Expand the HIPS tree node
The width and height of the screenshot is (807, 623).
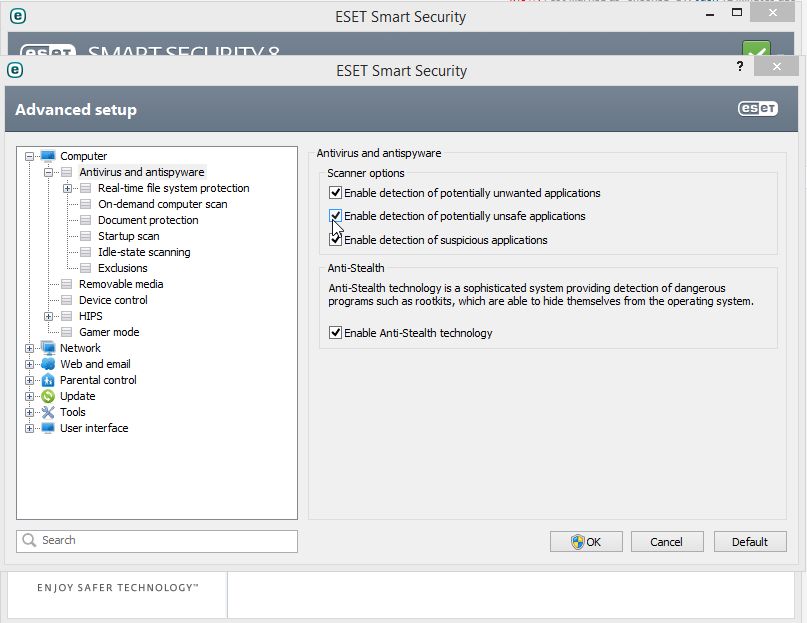coord(48,316)
